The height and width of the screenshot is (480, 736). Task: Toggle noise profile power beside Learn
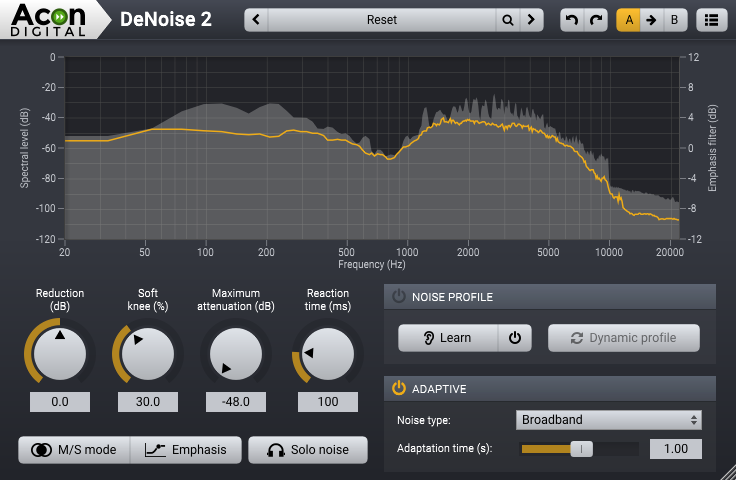[x=515, y=338]
